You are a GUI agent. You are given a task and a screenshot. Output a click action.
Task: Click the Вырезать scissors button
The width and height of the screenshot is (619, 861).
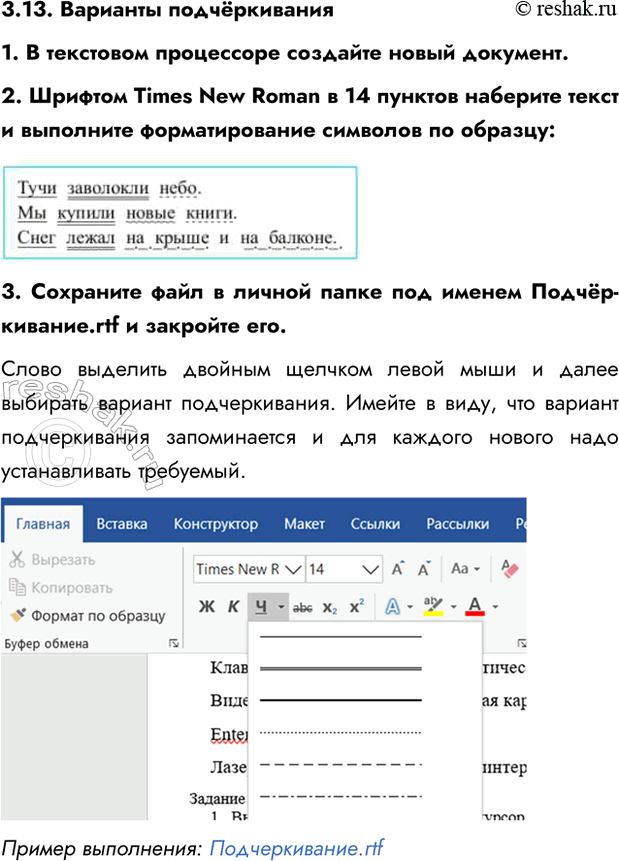point(52,560)
